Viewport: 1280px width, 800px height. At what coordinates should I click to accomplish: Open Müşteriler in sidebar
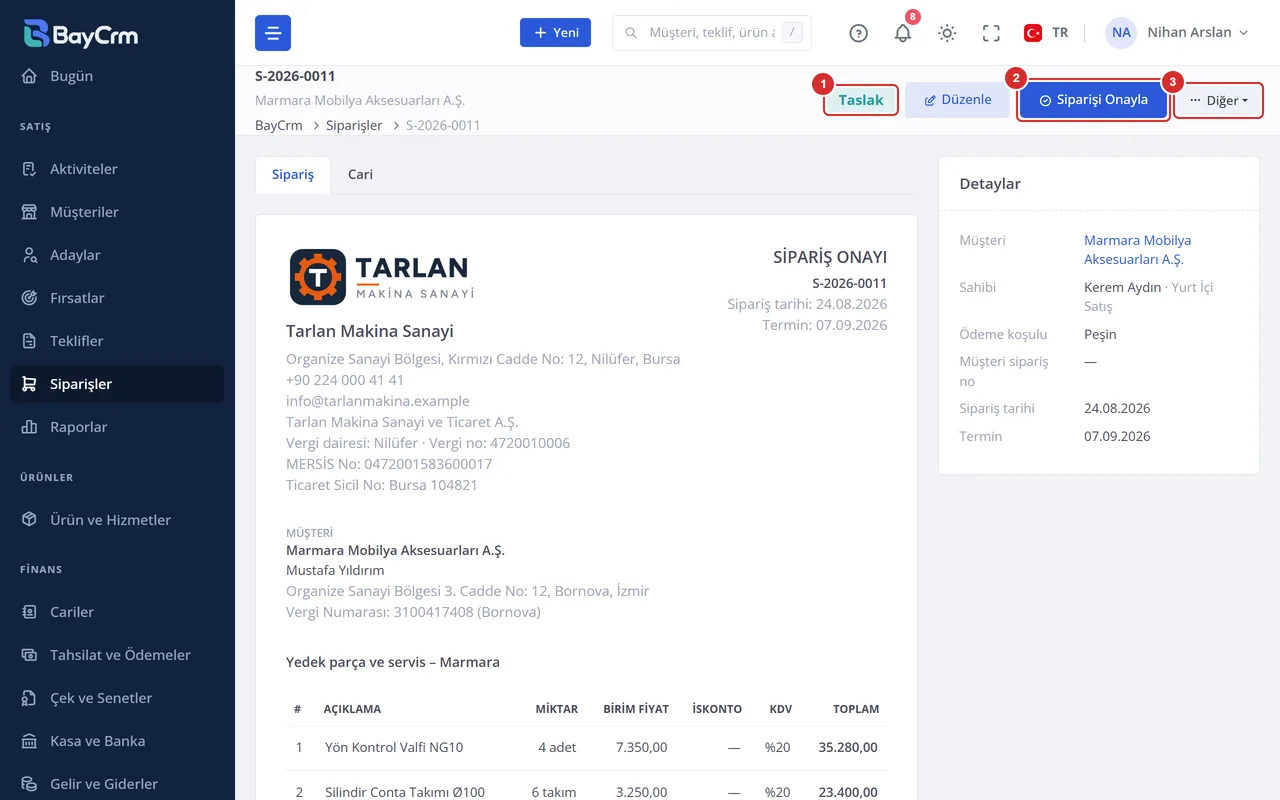(117, 212)
